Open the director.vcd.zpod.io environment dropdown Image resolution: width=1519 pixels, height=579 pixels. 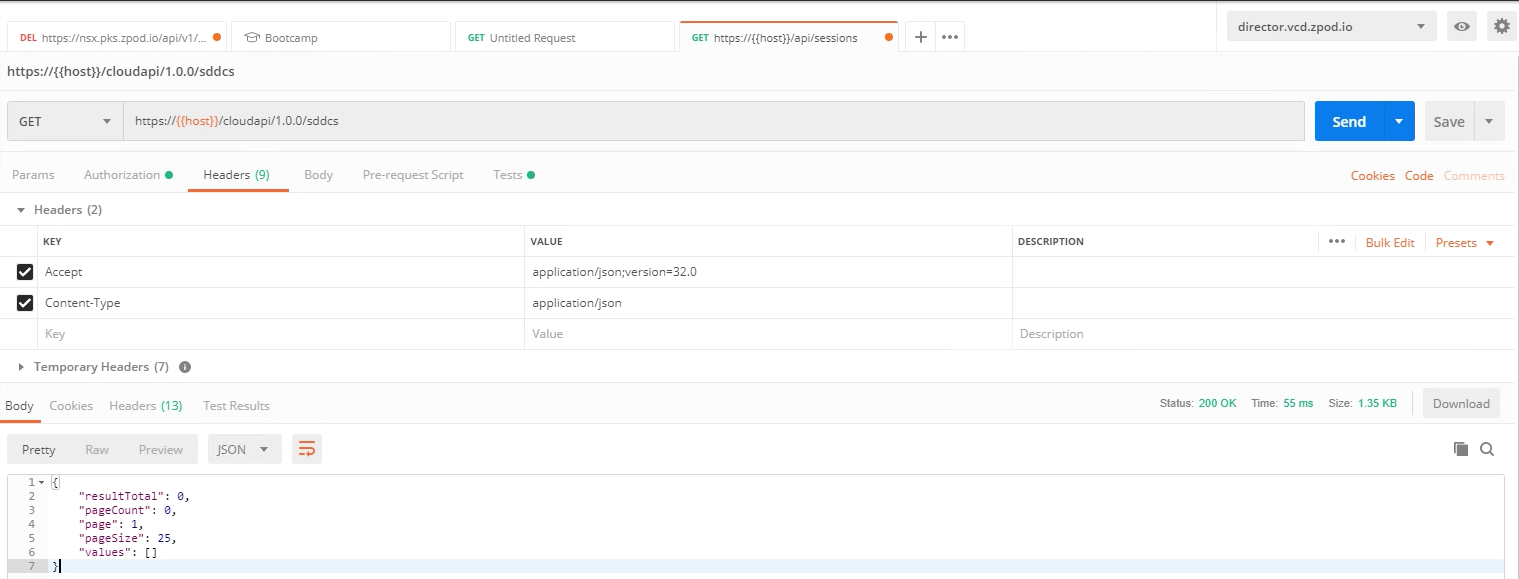[x=1331, y=27]
